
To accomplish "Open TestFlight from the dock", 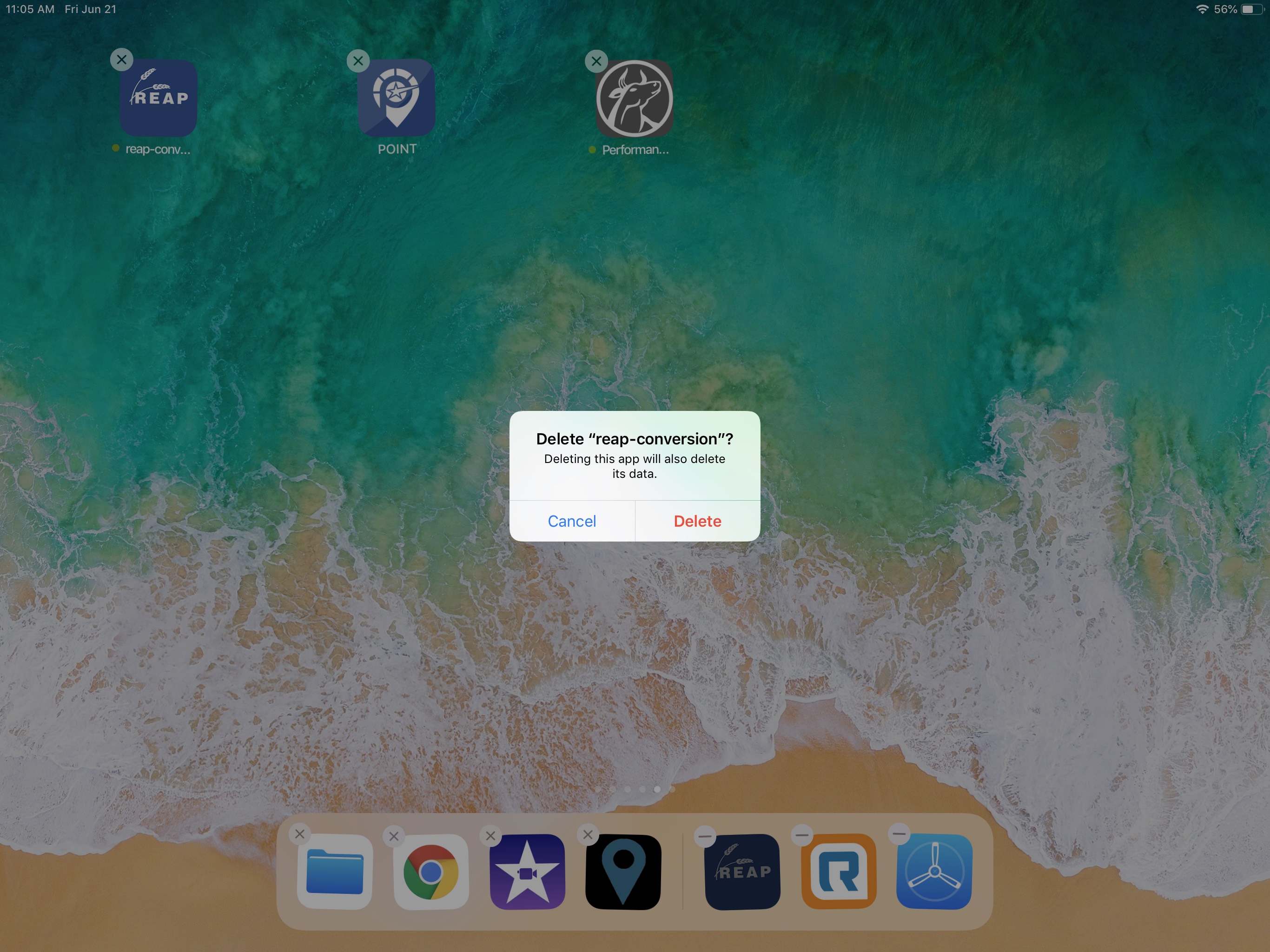I will coord(934,872).
